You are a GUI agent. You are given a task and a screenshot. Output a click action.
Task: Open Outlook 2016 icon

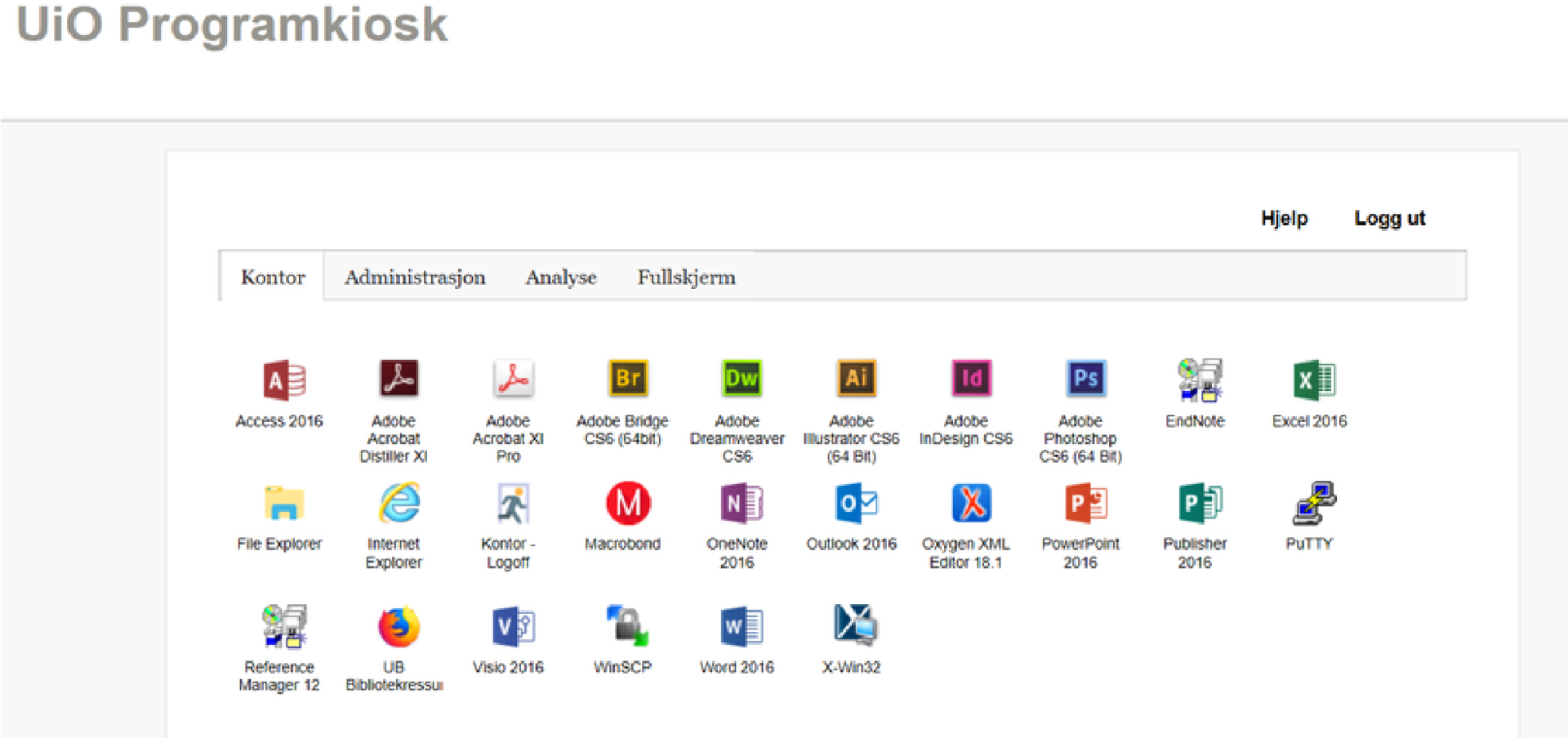click(x=856, y=503)
